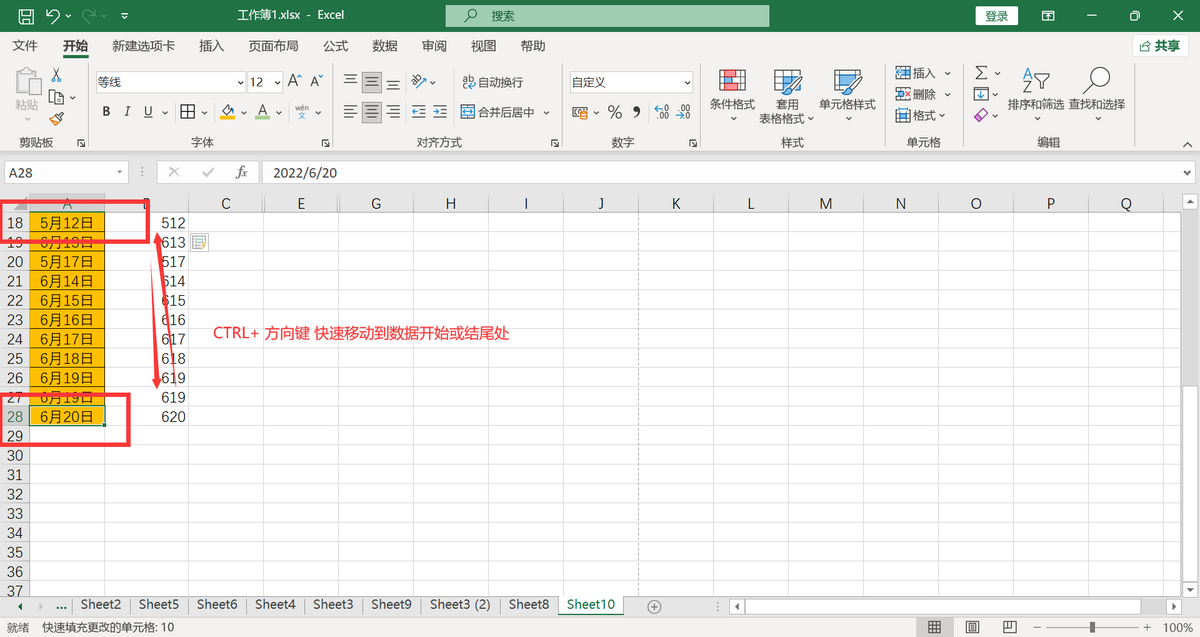Open 自定义 number format dropdown
This screenshot has height=637, width=1200.
click(688, 82)
